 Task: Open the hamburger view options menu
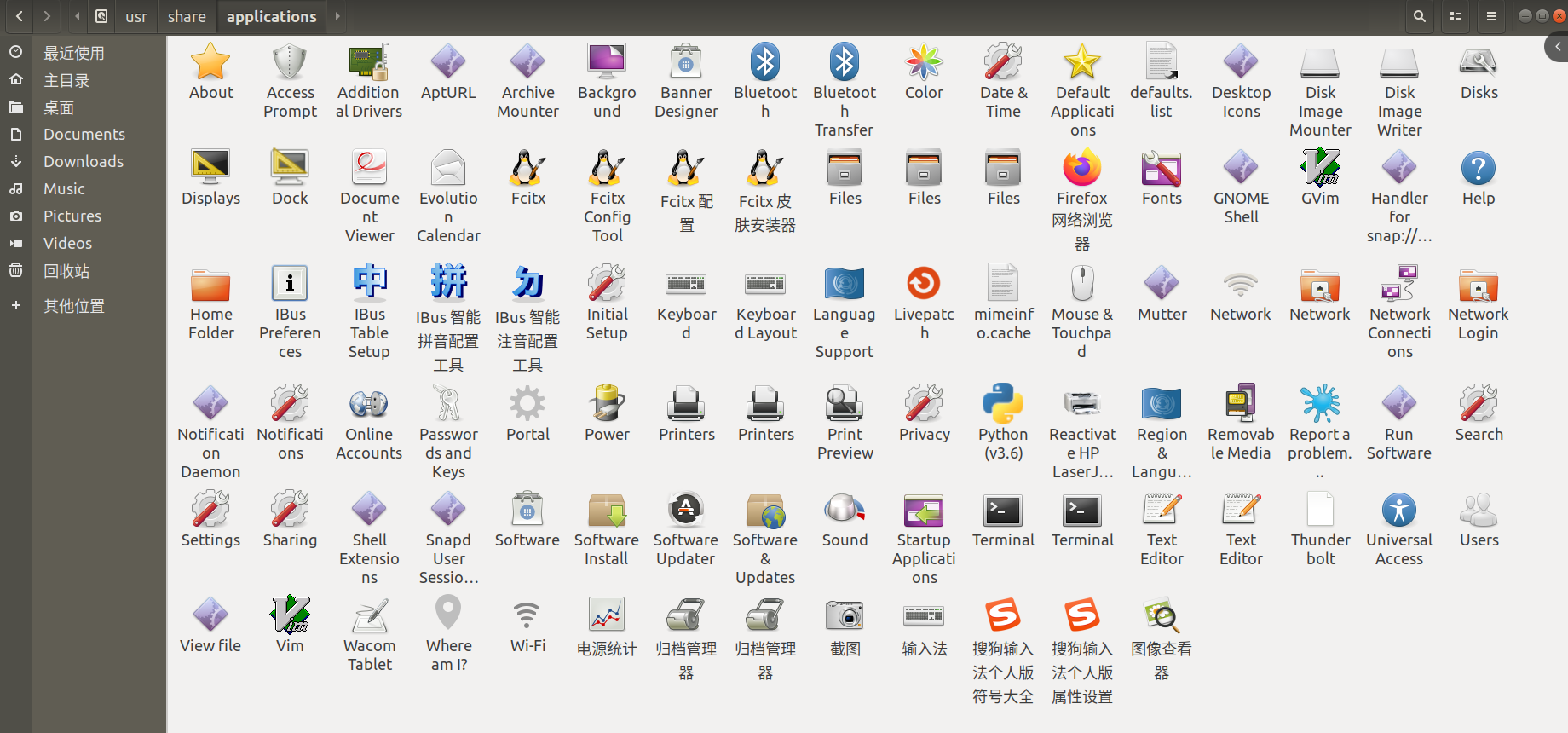tap(1490, 16)
